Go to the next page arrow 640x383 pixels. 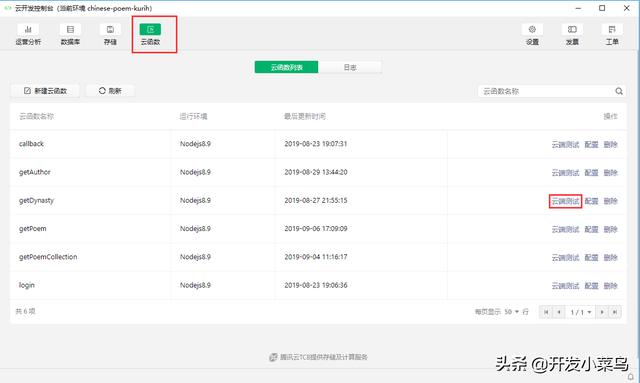pos(602,312)
